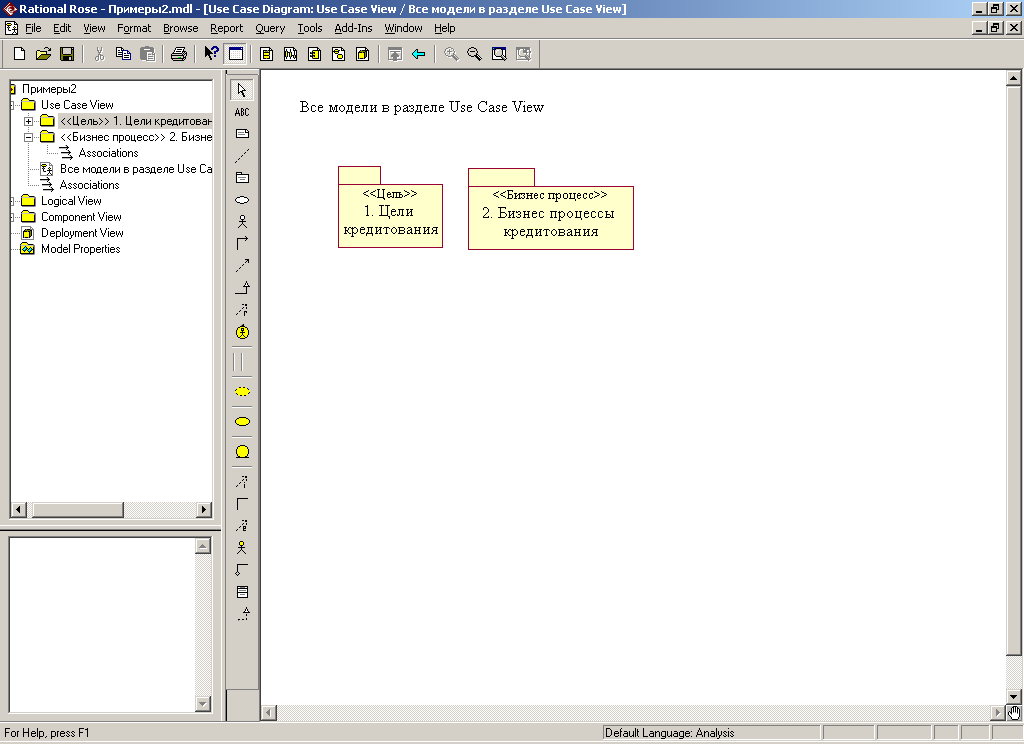Expand the Logical View tree node
The width and height of the screenshot is (1024, 744).
pyautogui.click(x=12, y=201)
